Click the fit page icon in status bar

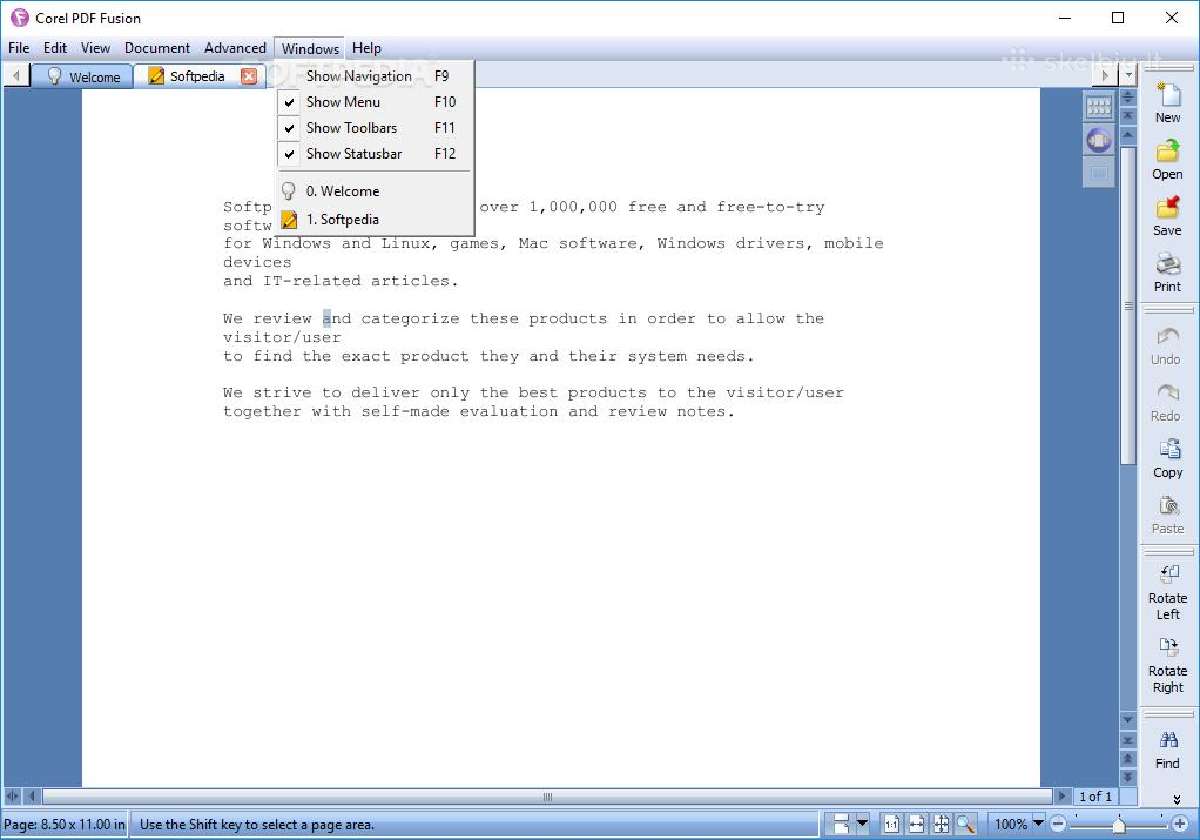pos(941,824)
